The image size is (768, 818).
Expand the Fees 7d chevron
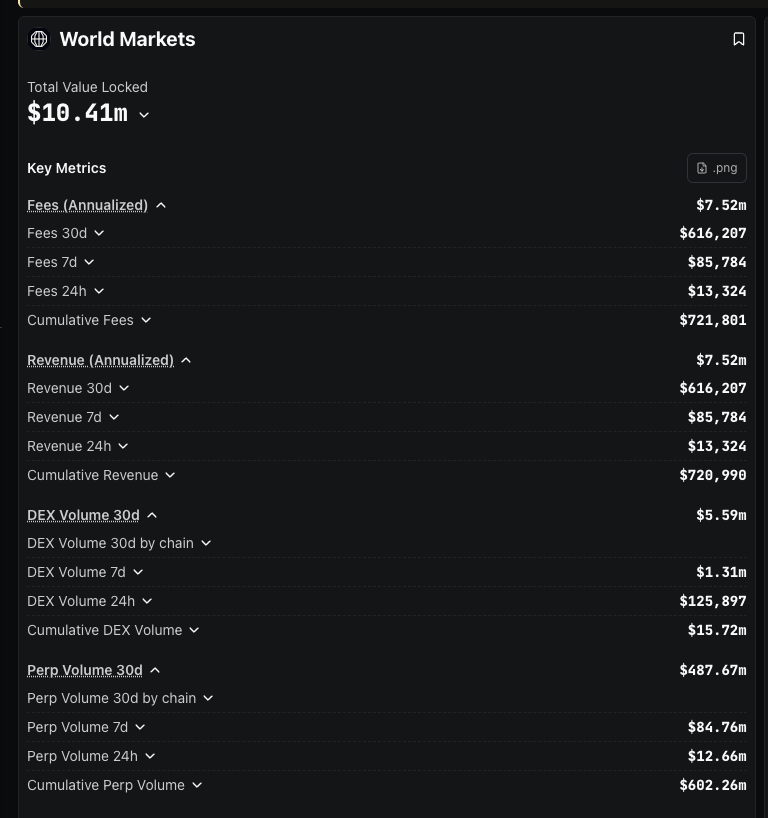point(89,262)
